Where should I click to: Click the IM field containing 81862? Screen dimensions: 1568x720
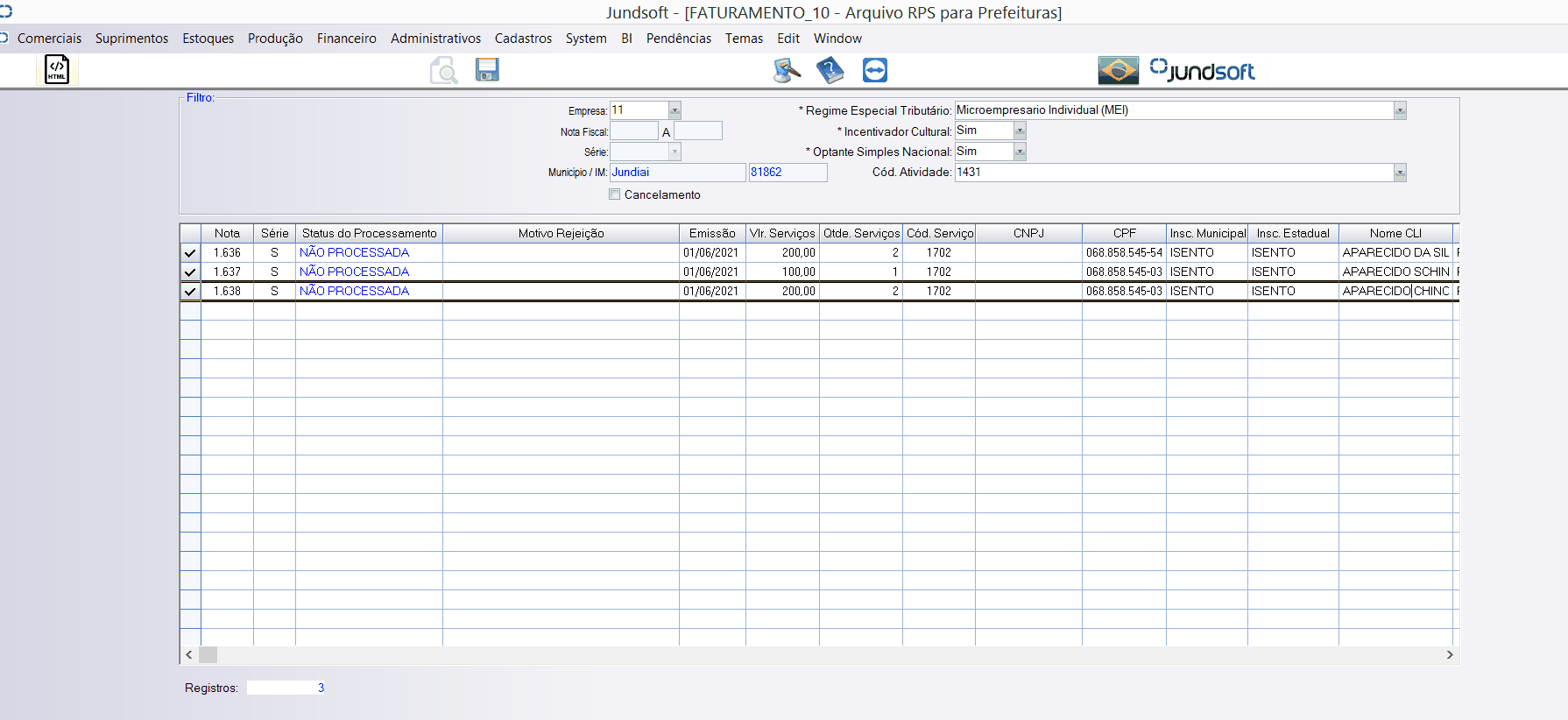pos(788,173)
